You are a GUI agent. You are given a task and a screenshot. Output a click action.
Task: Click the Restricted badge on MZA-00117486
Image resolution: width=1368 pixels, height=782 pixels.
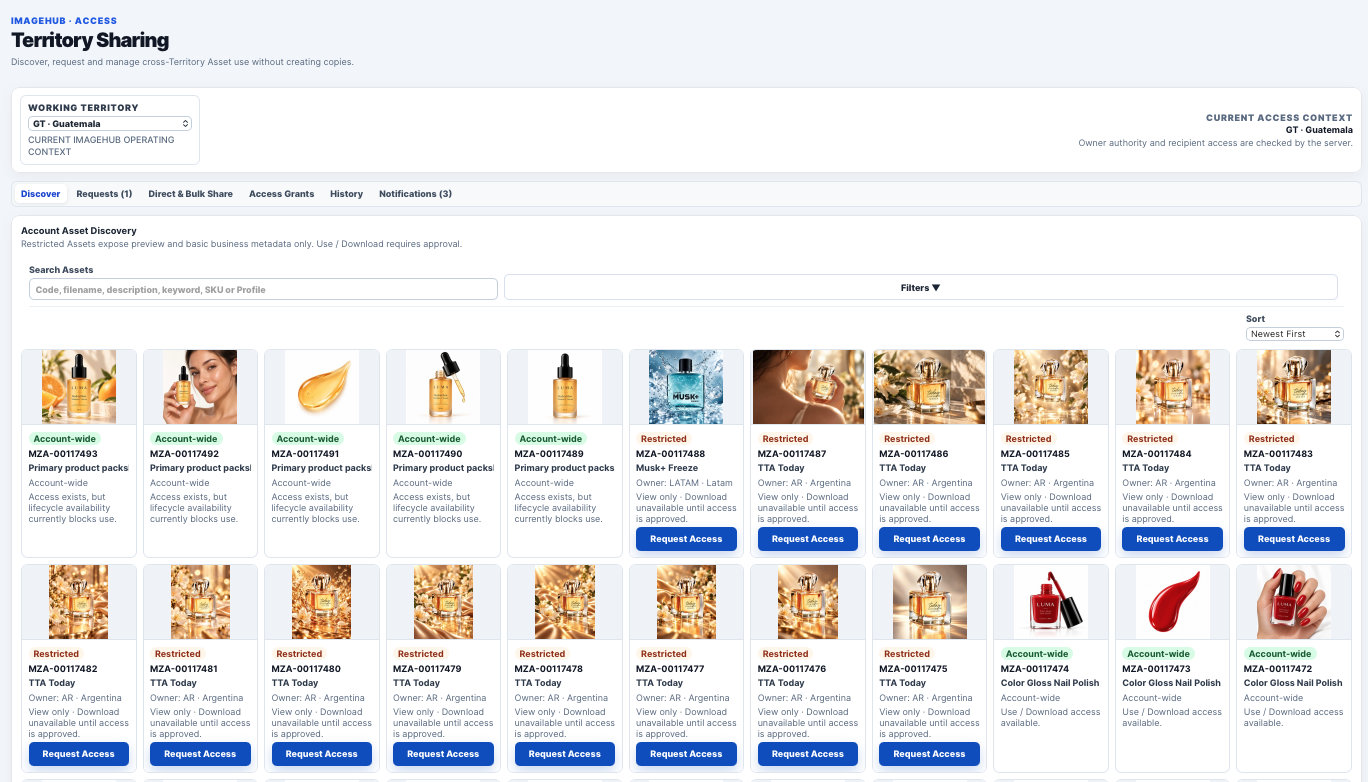[x=907, y=439]
